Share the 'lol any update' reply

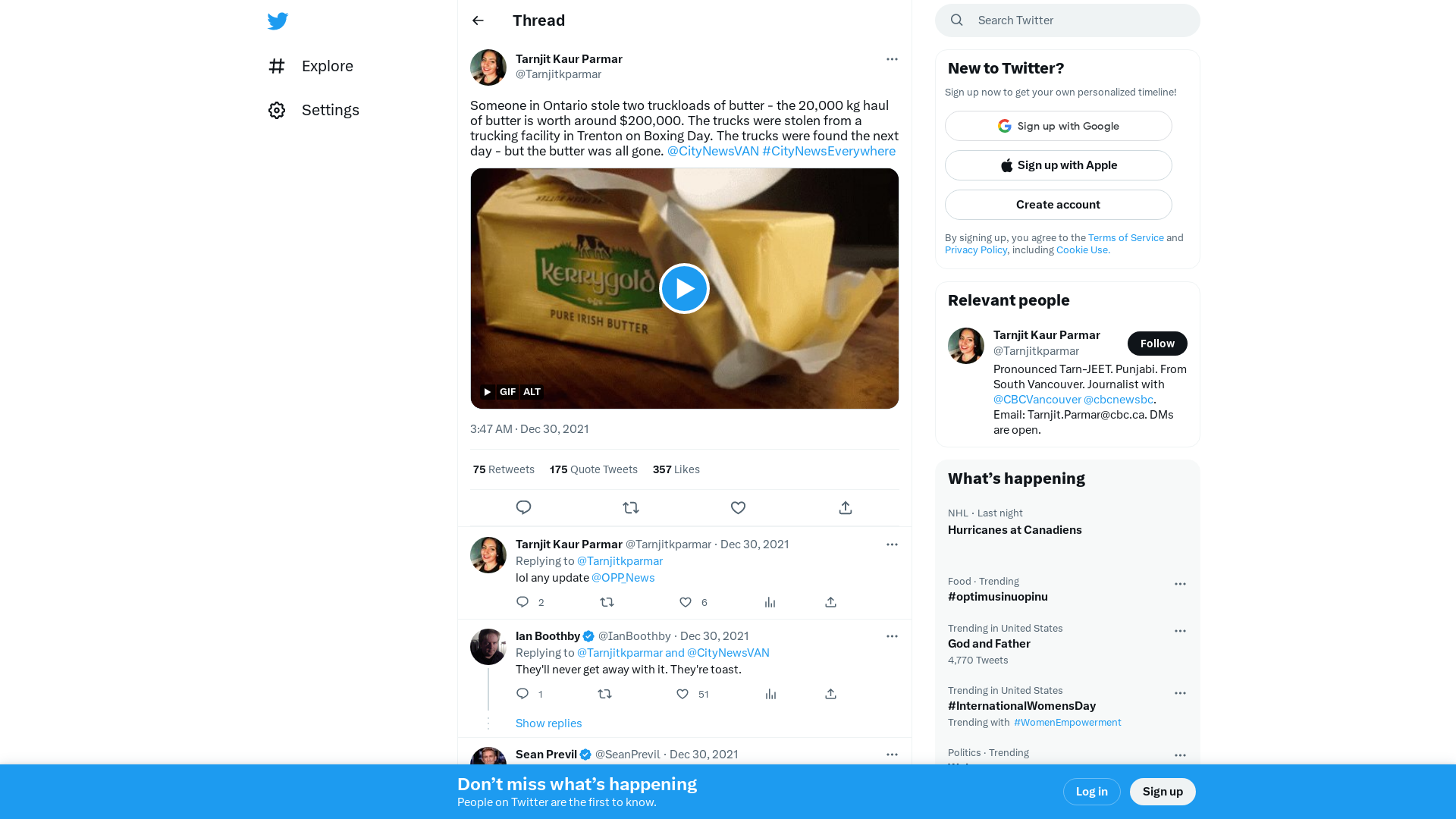pos(830,602)
